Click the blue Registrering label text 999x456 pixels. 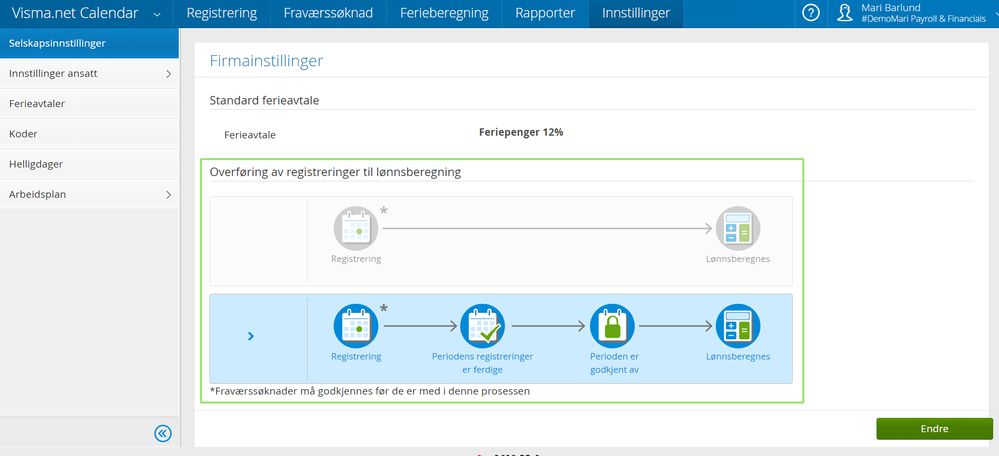click(x=356, y=357)
